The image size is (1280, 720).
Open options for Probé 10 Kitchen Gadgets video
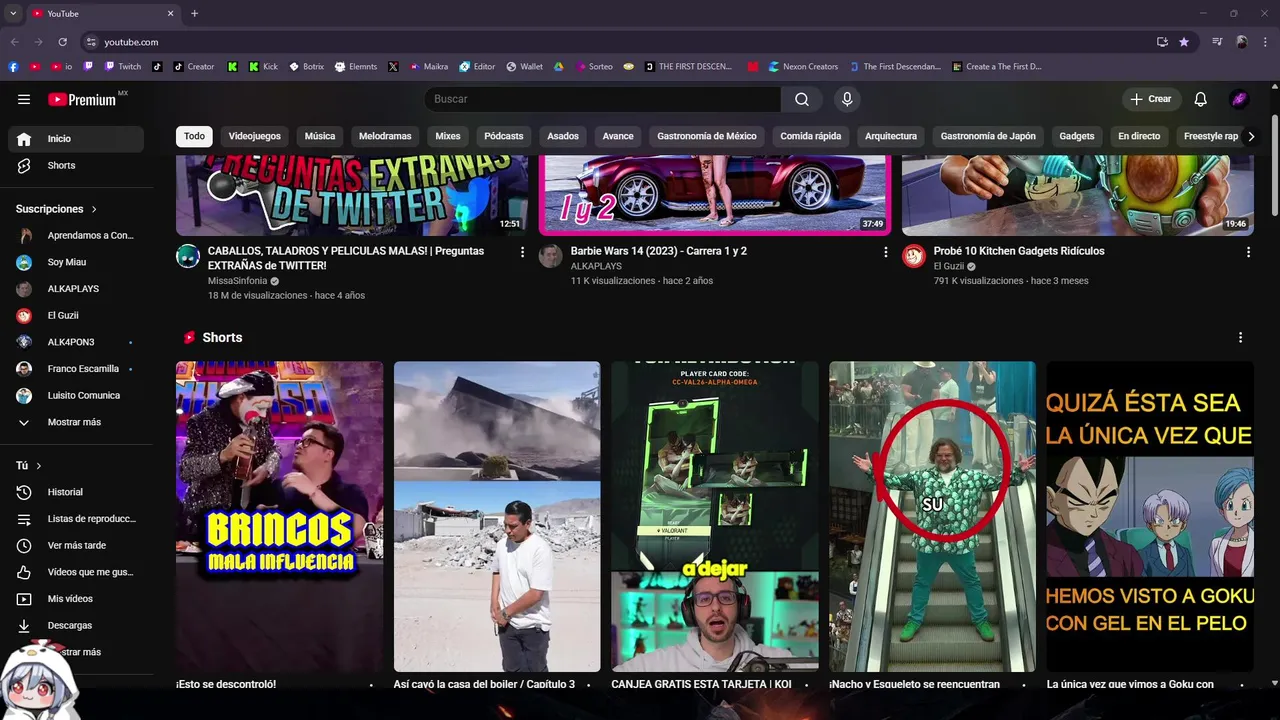coord(1248,252)
